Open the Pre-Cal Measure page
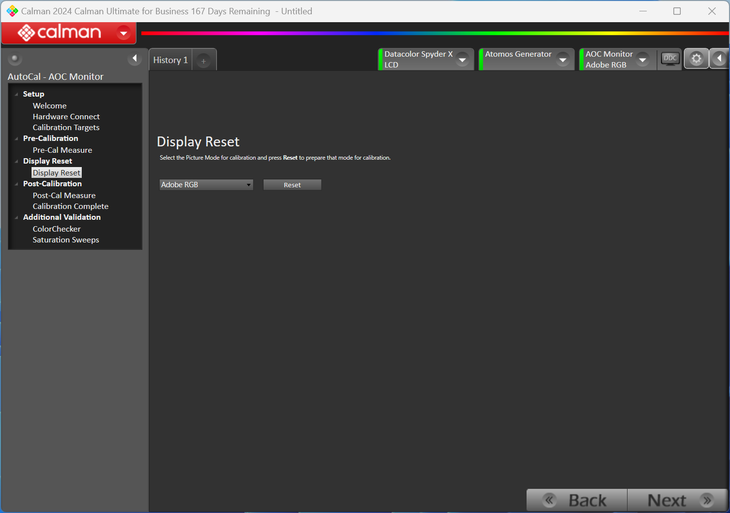The image size is (730, 513). click(62, 150)
